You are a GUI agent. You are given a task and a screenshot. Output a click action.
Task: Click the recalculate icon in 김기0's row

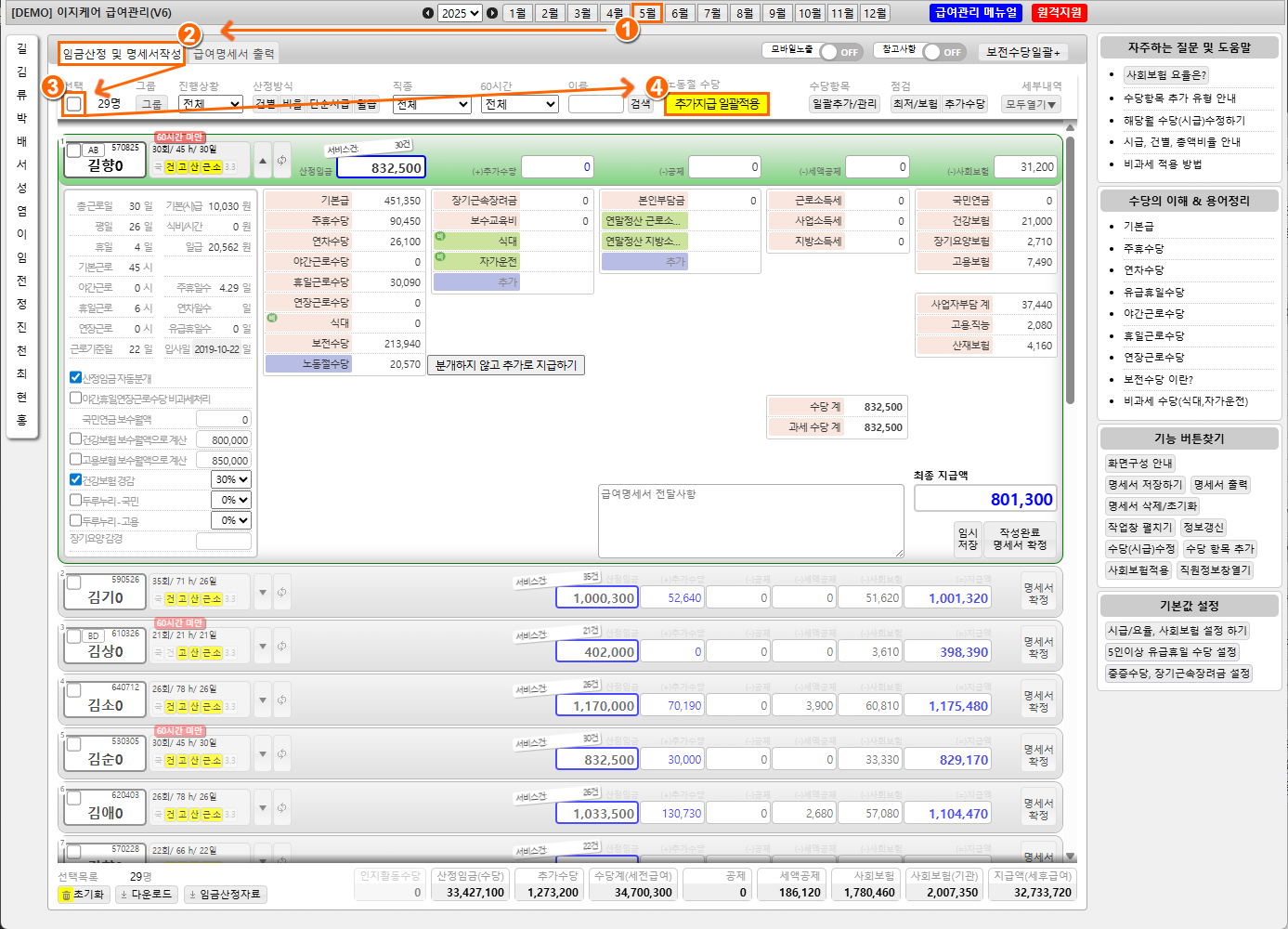(281, 592)
